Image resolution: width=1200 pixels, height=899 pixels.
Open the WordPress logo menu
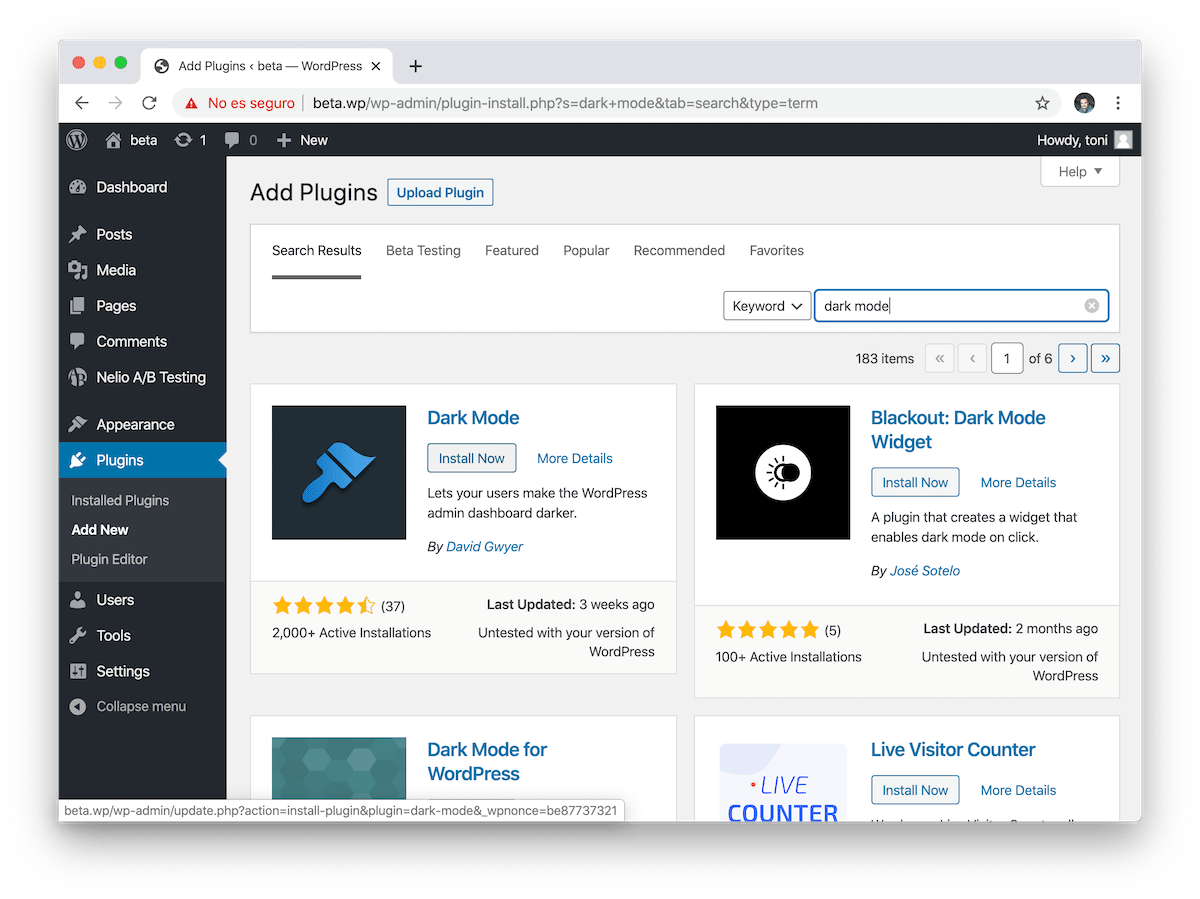tap(76, 140)
